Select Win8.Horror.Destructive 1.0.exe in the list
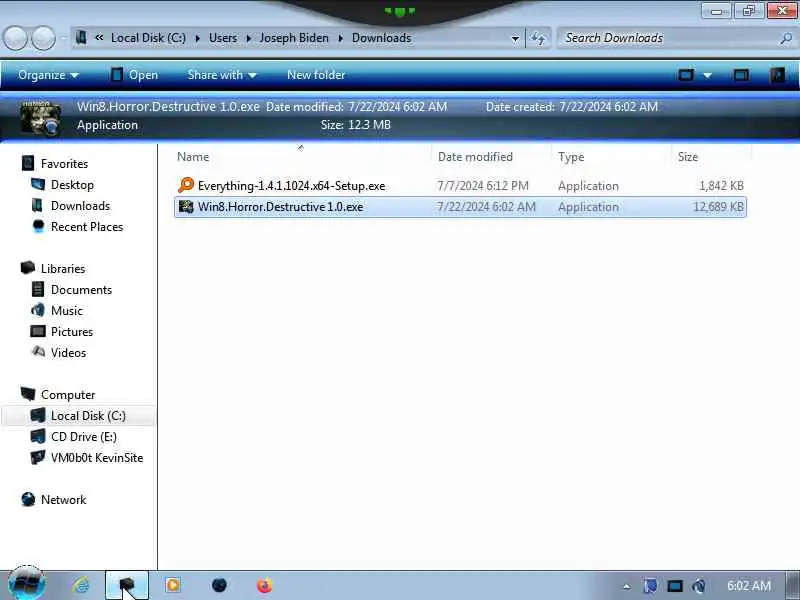 tap(460, 207)
